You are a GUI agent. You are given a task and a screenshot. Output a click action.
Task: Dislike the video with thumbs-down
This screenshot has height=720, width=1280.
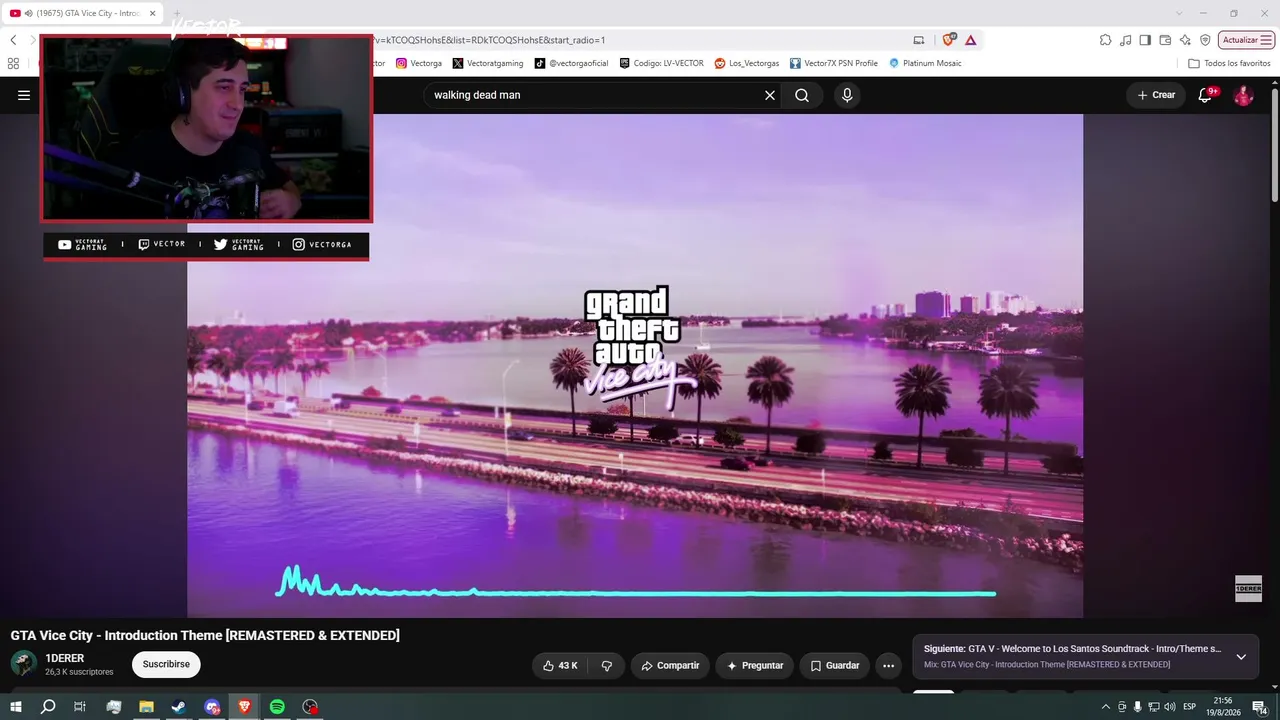606,665
